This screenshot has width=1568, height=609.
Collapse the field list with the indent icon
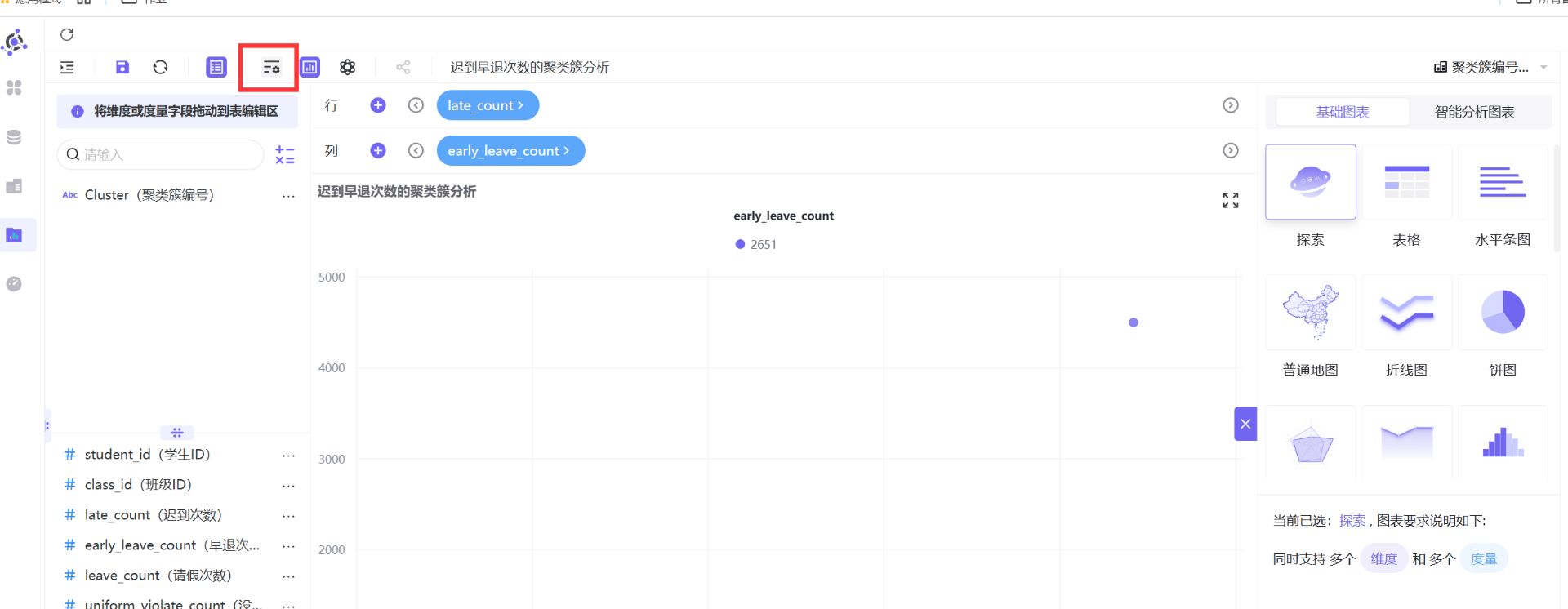(68, 67)
